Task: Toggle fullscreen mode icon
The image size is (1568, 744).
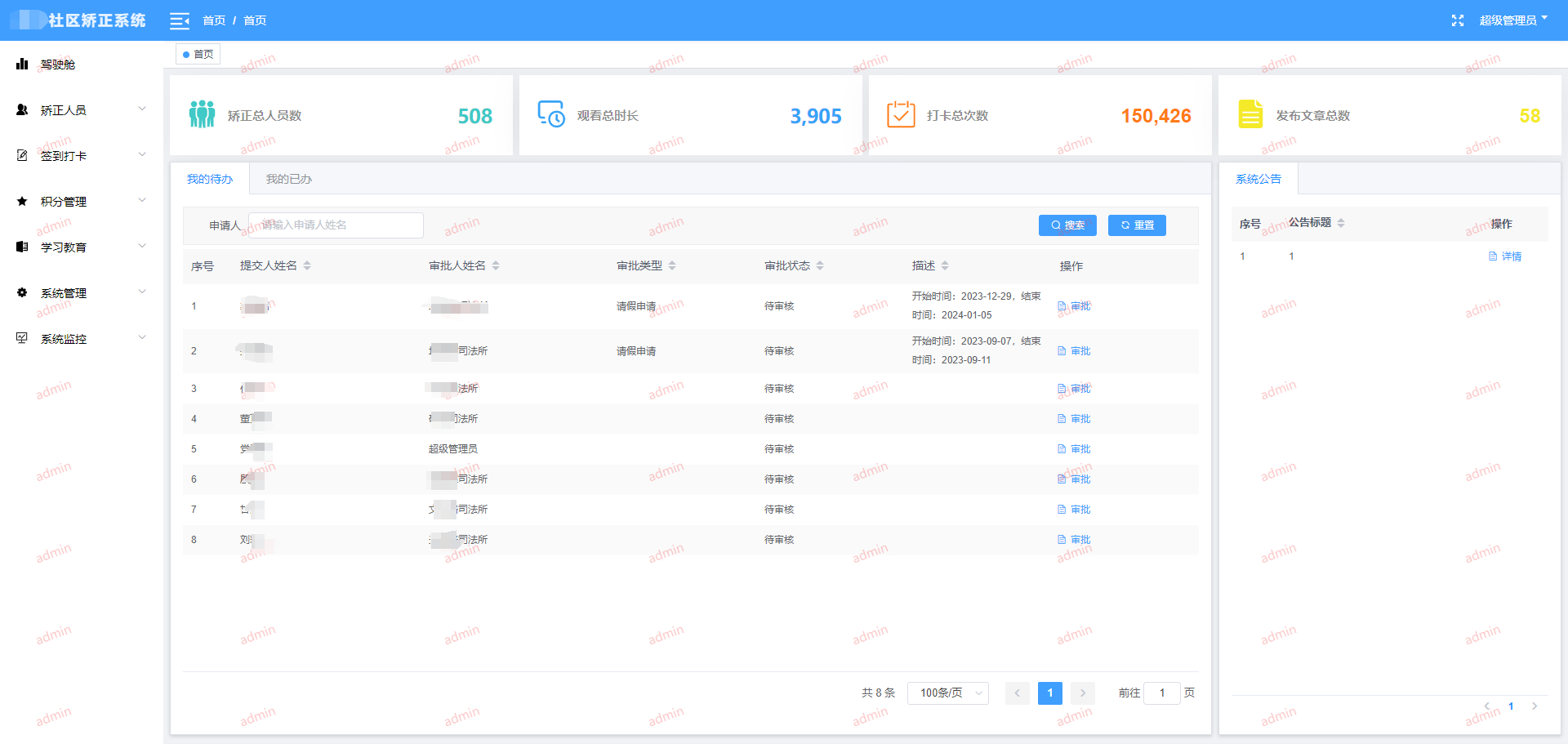Action: tap(1458, 20)
